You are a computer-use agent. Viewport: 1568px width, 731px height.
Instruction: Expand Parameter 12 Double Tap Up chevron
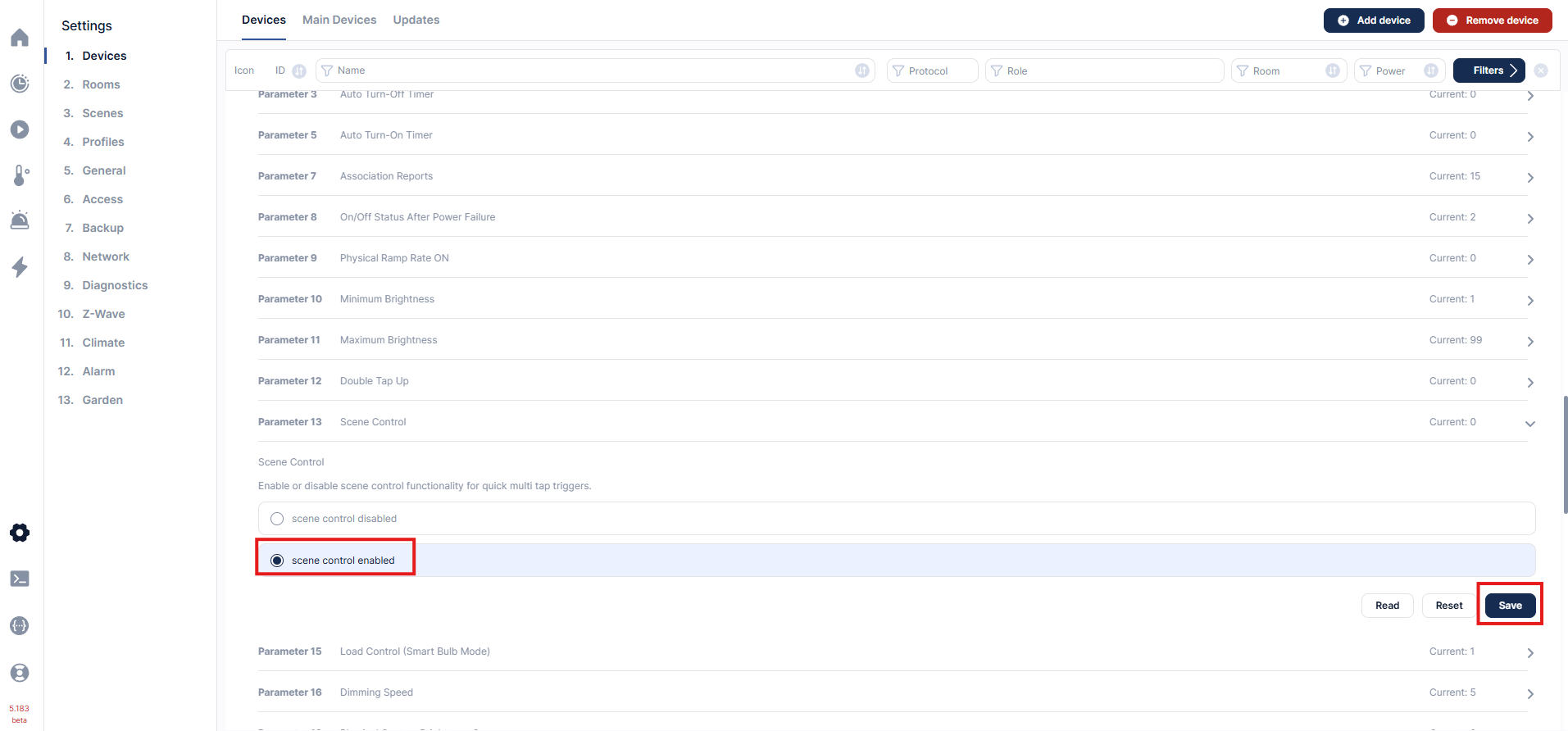(x=1530, y=383)
